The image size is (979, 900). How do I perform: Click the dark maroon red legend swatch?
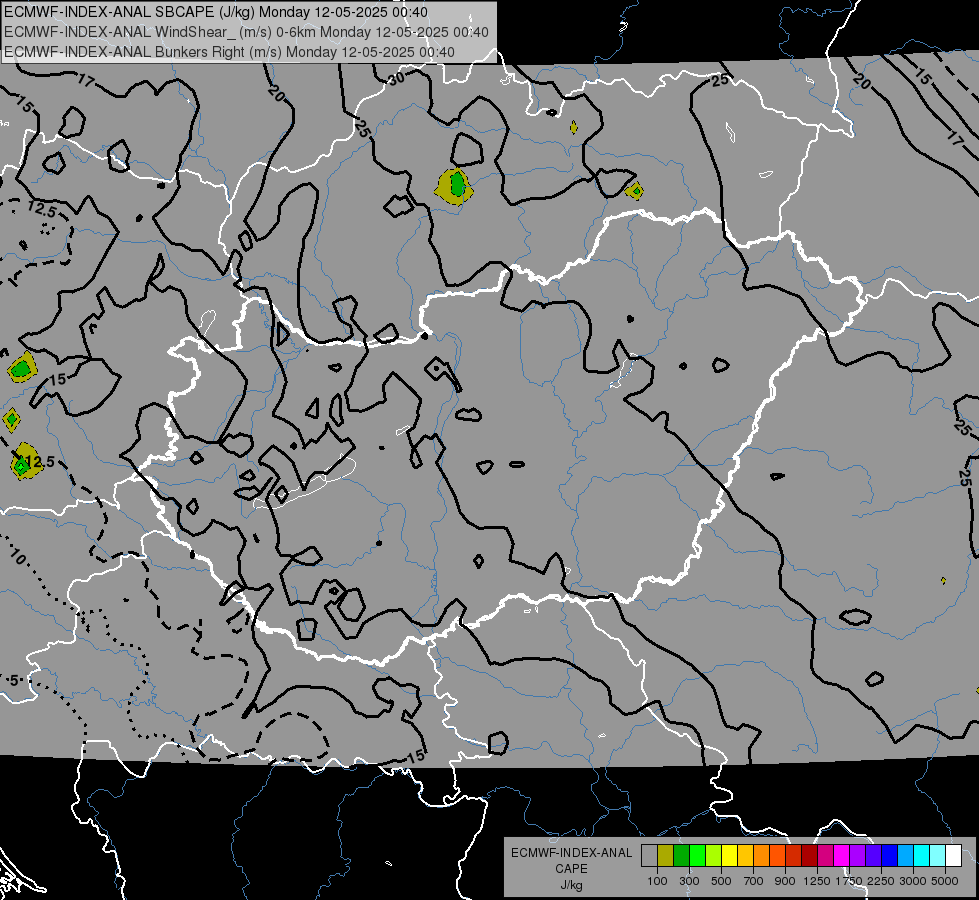tap(810, 855)
